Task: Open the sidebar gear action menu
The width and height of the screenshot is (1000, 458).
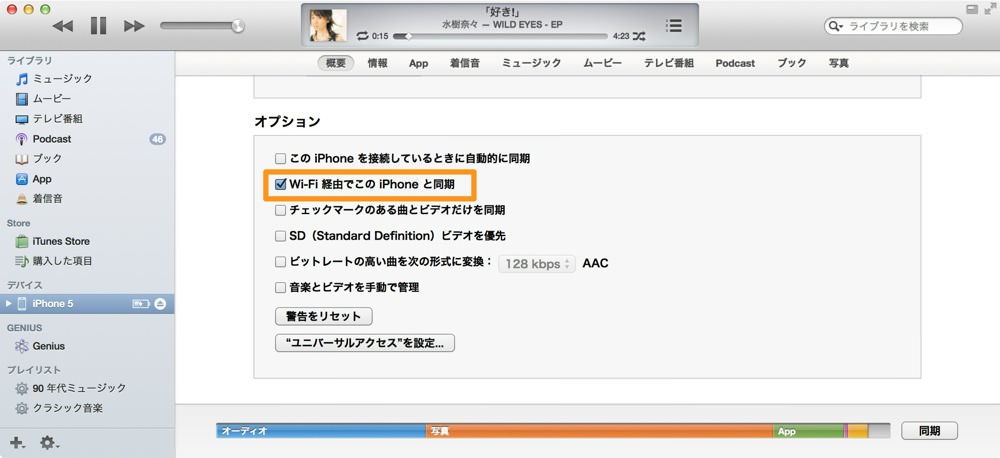Action: tap(50, 442)
